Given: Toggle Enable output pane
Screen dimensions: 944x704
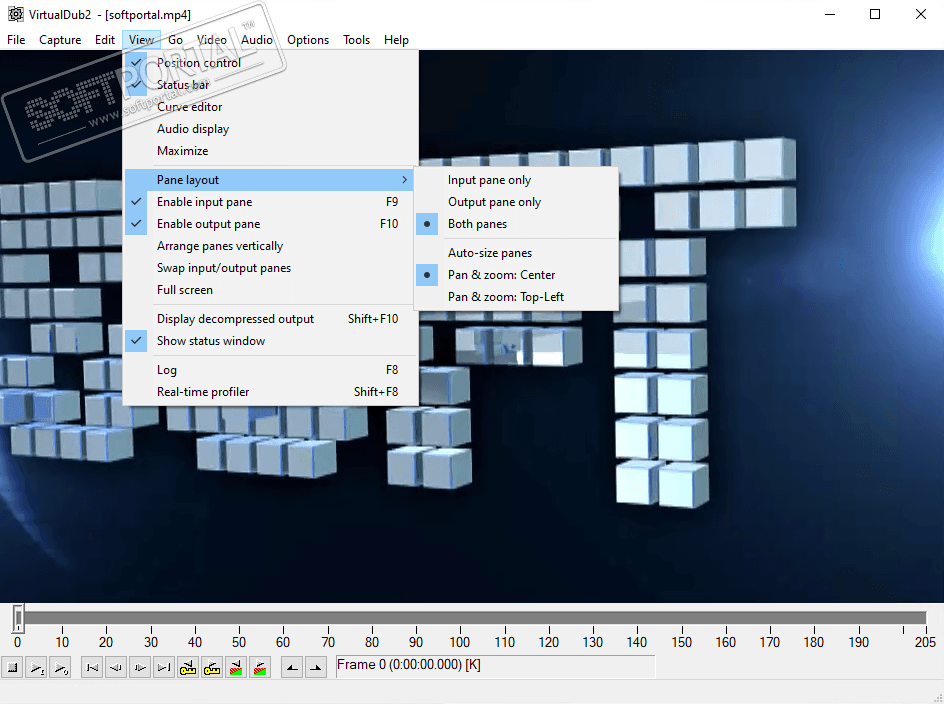Looking at the screenshot, I should click(270, 224).
